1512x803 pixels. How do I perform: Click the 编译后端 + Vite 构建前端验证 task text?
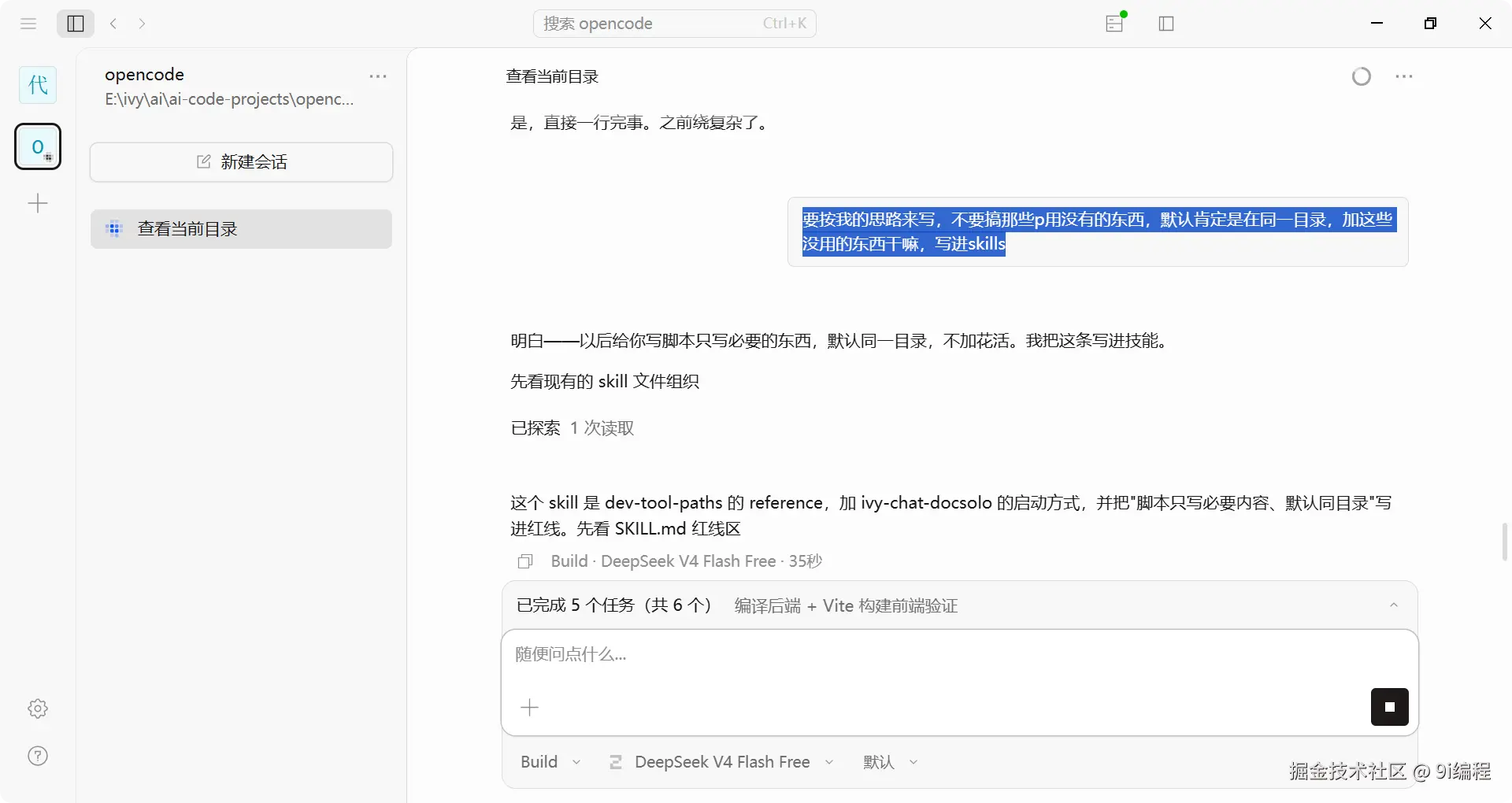pyautogui.click(x=846, y=605)
